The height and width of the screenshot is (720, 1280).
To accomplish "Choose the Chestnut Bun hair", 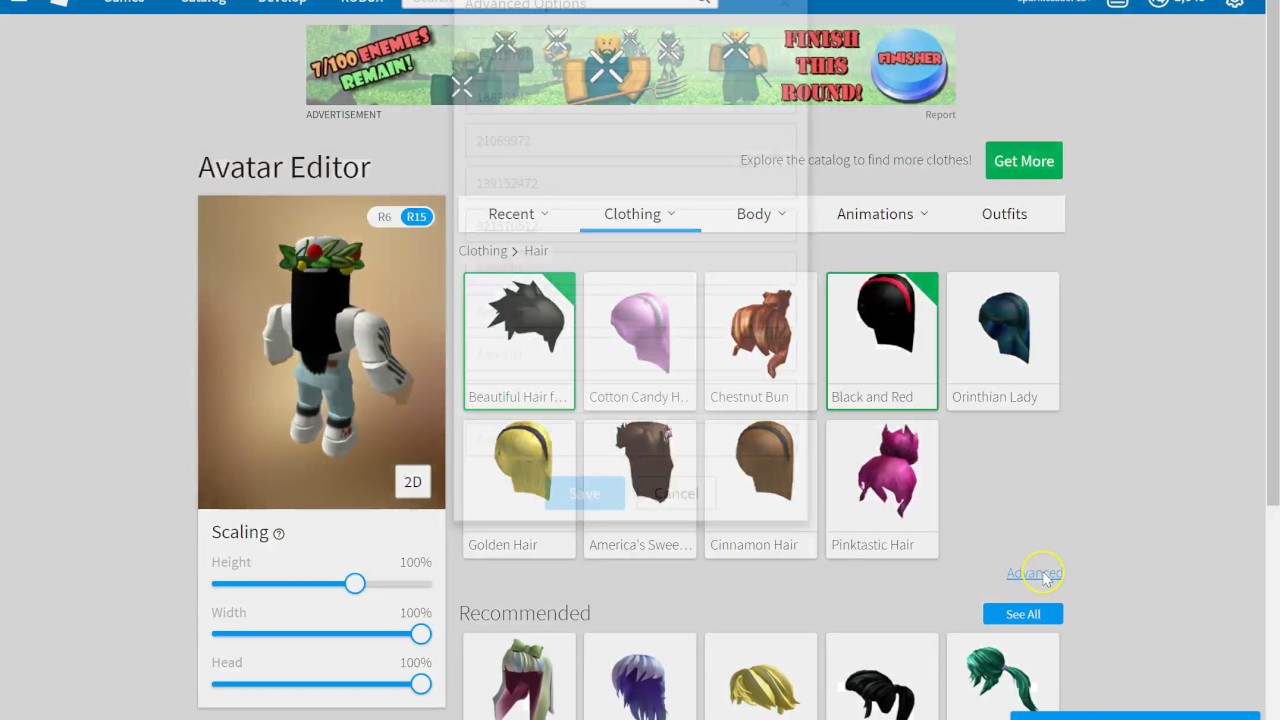I will coord(761,340).
